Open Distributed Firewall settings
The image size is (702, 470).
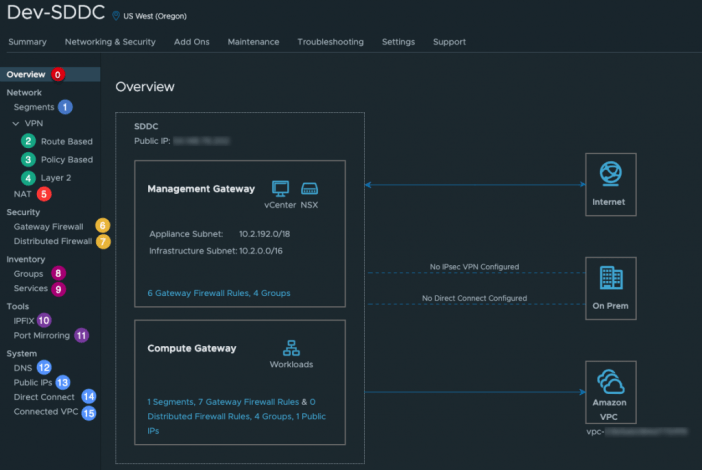[x=53, y=241]
